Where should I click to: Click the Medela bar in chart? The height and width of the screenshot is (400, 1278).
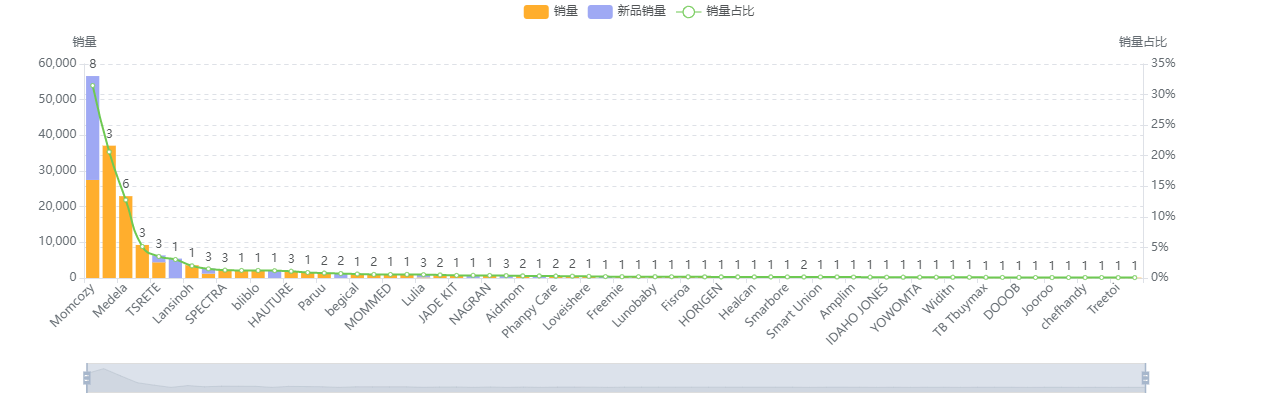coord(109,212)
